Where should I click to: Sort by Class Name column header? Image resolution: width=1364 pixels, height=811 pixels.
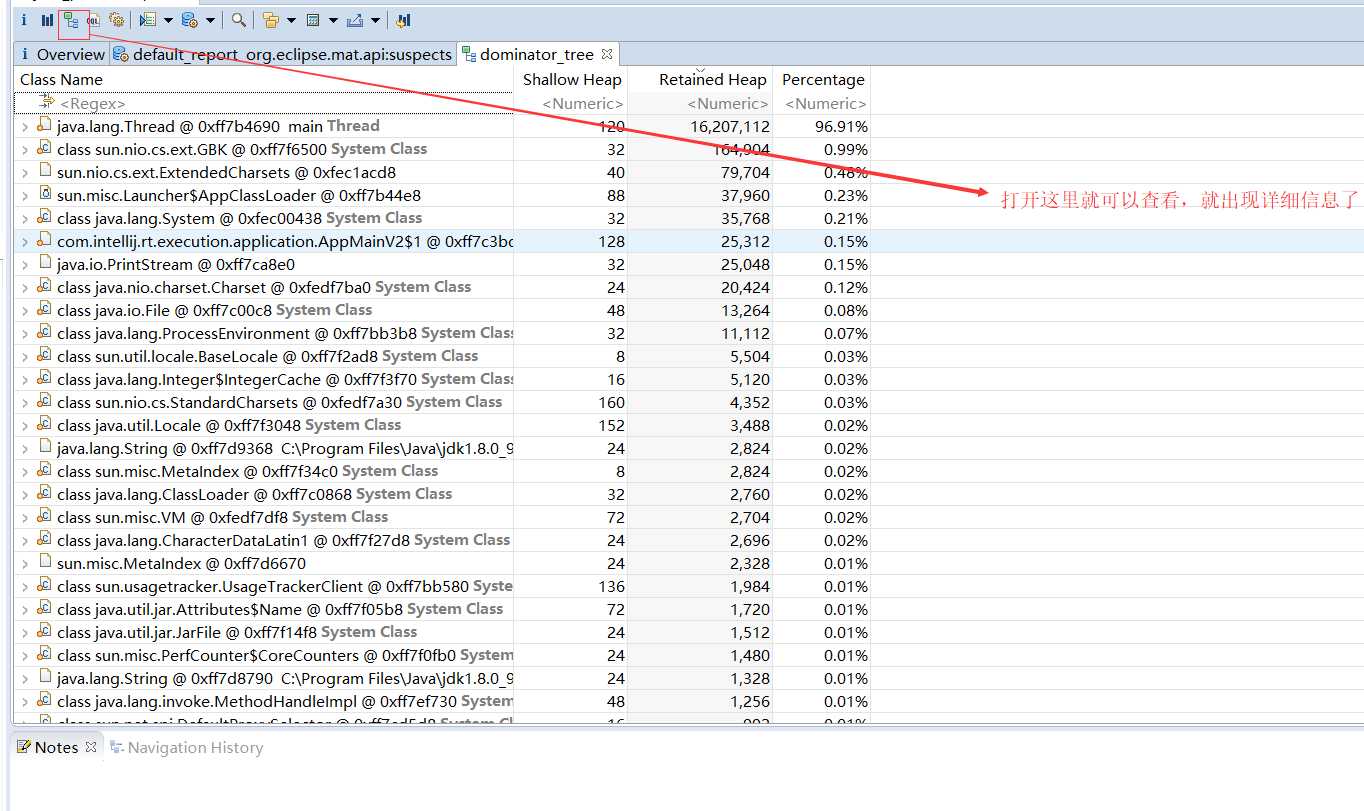[x=264, y=80]
